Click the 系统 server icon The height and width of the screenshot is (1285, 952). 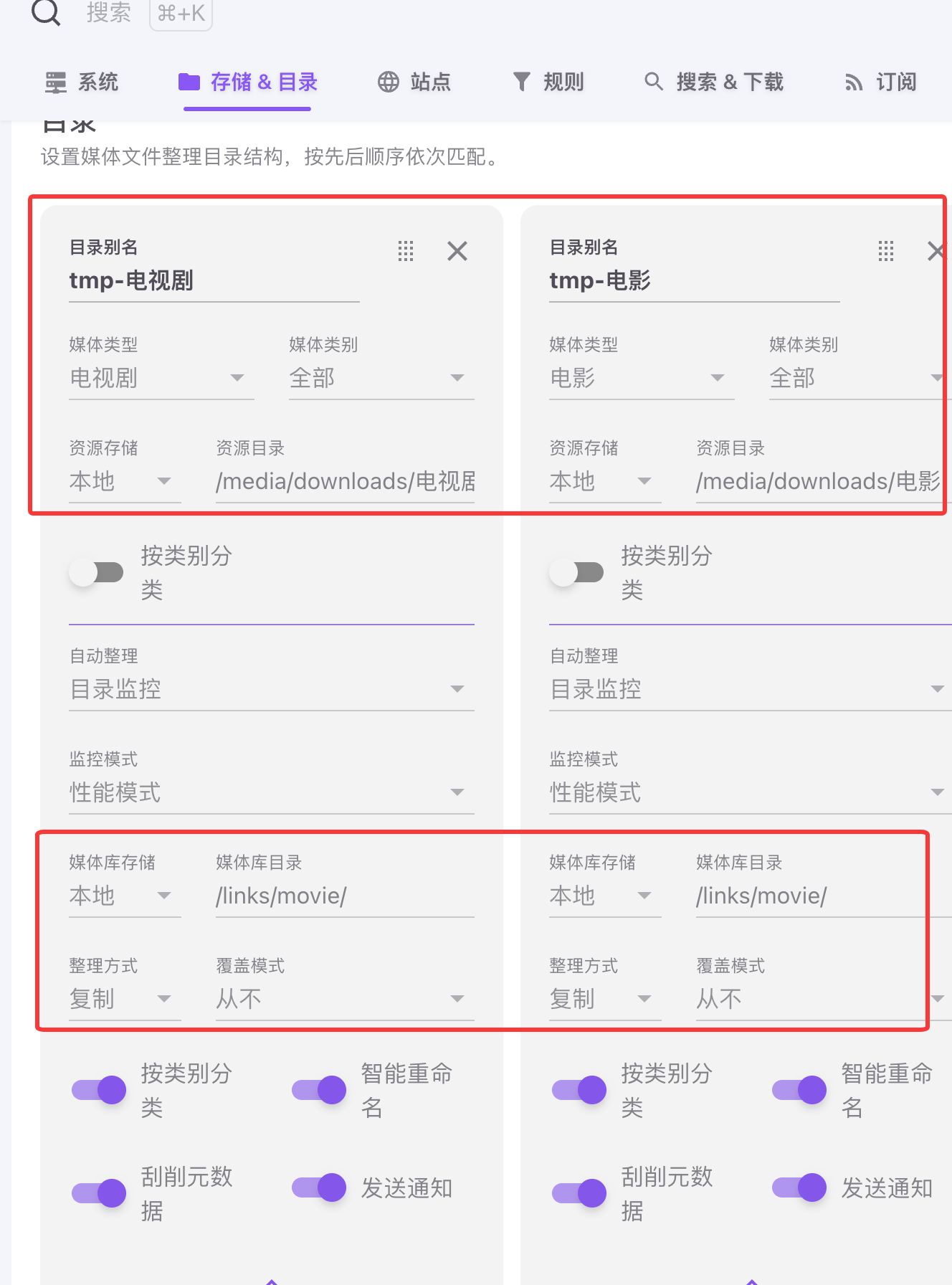tap(56, 82)
